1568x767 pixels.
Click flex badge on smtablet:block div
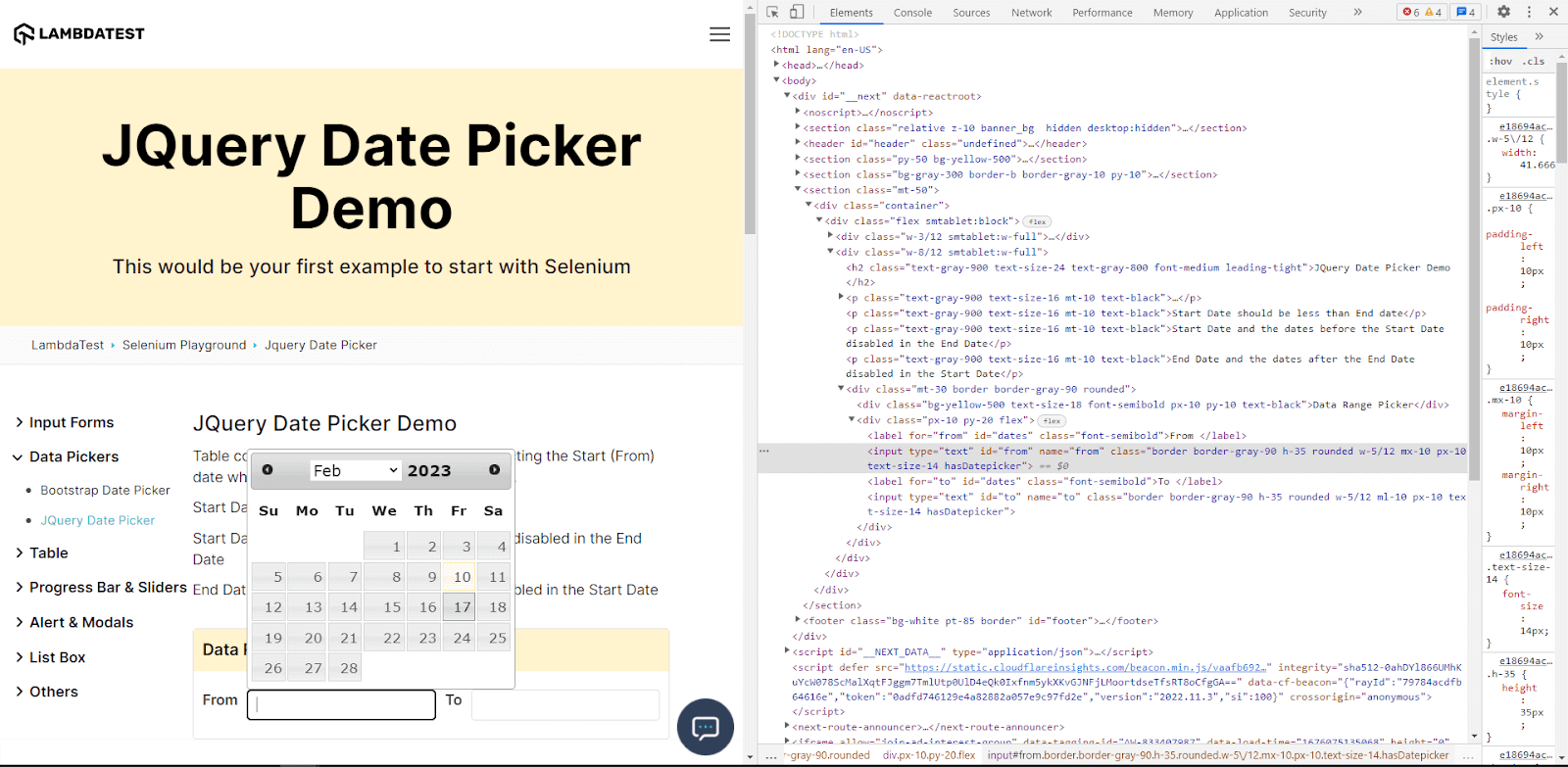pyautogui.click(x=1038, y=221)
